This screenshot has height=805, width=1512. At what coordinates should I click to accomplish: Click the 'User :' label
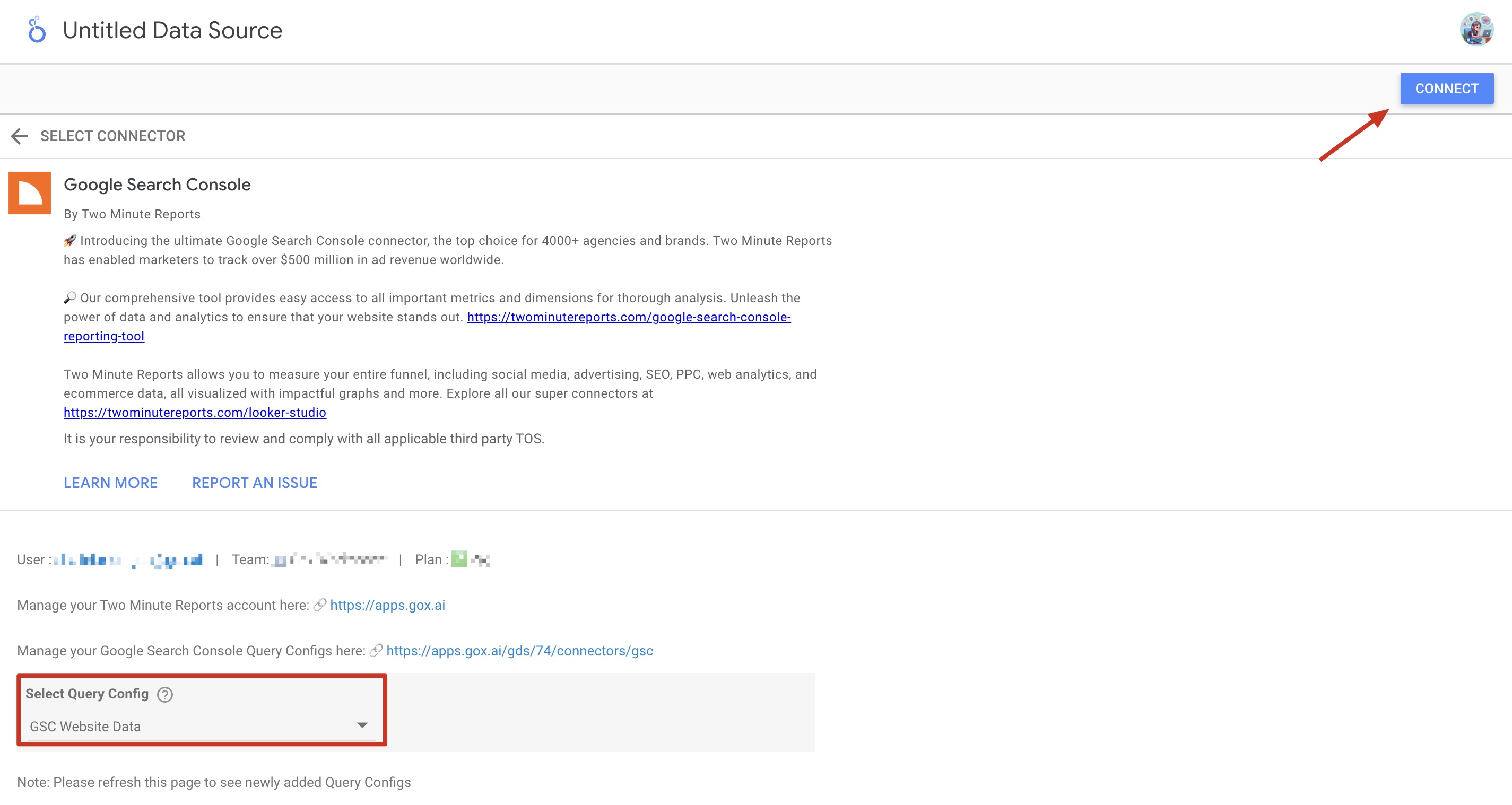[34, 560]
